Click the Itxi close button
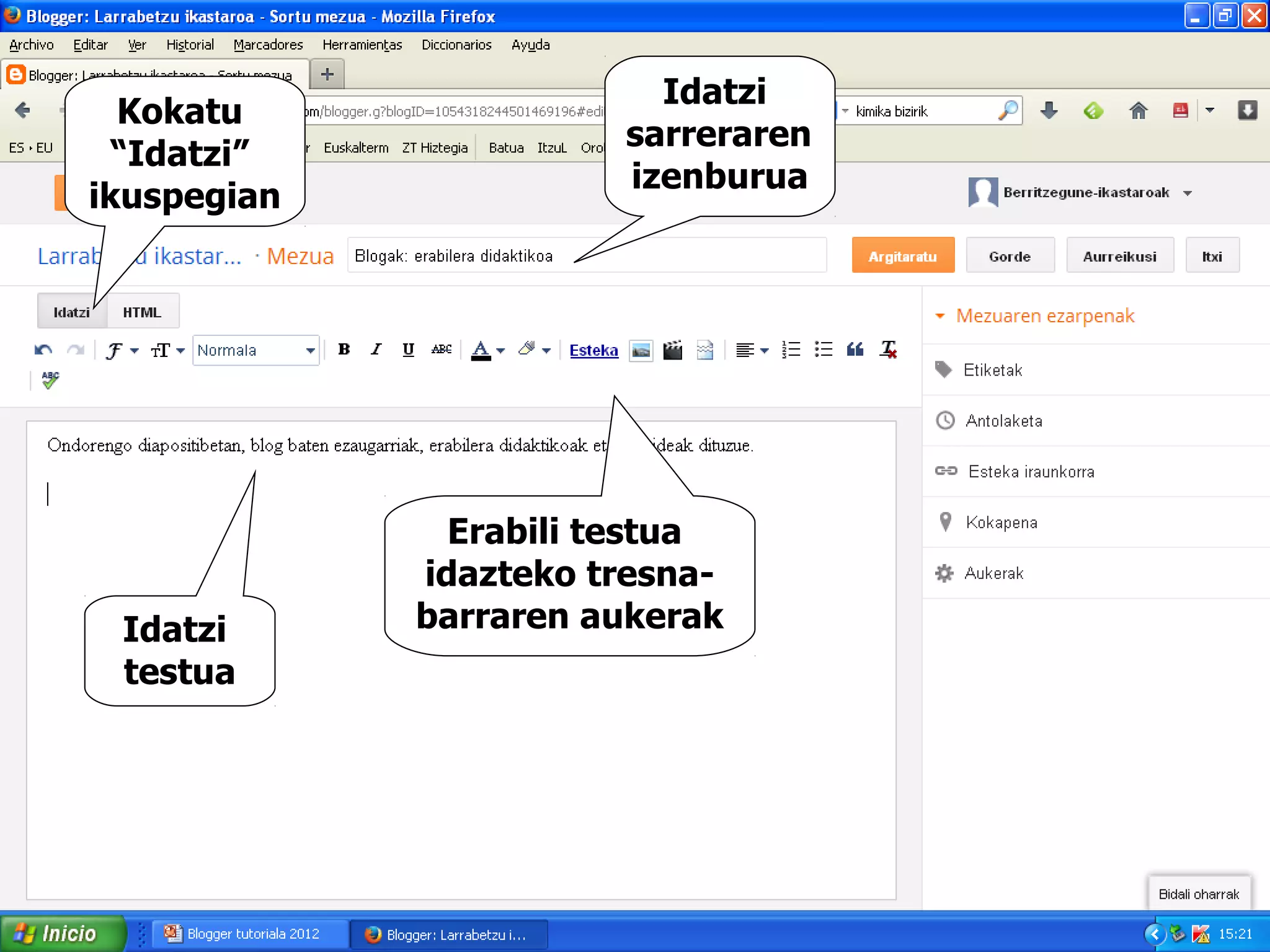The width and height of the screenshot is (1270, 952). click(x=1212, y=256)
